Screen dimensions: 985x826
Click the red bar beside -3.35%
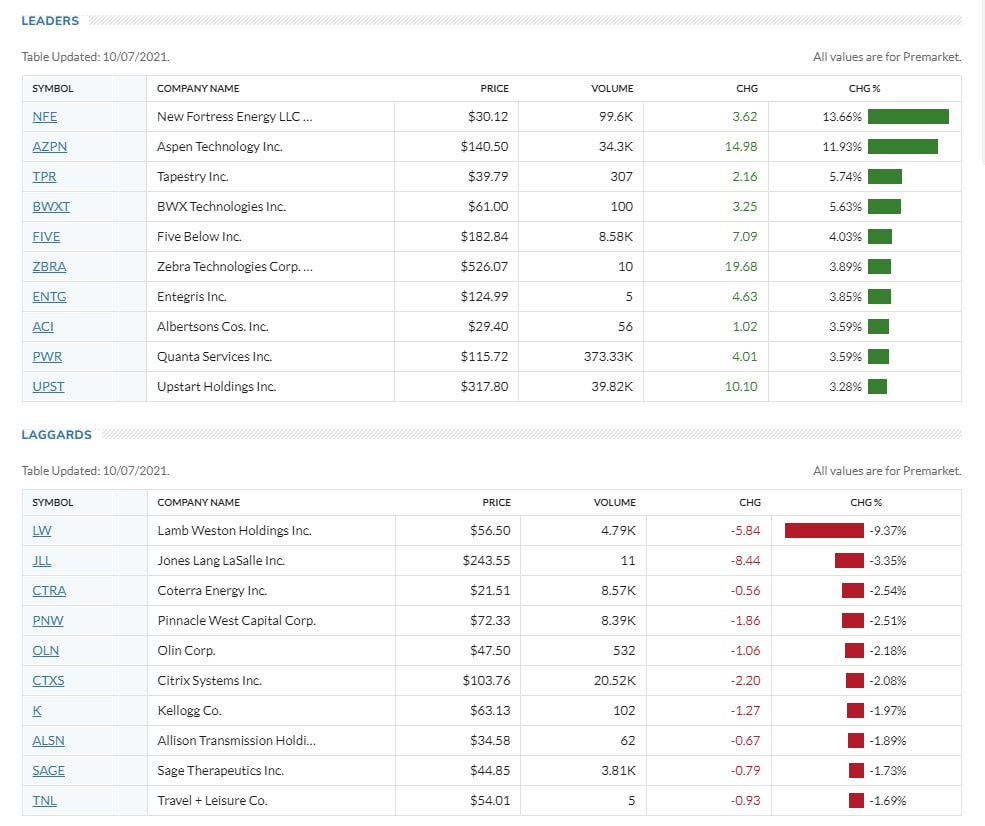point(849,561)
